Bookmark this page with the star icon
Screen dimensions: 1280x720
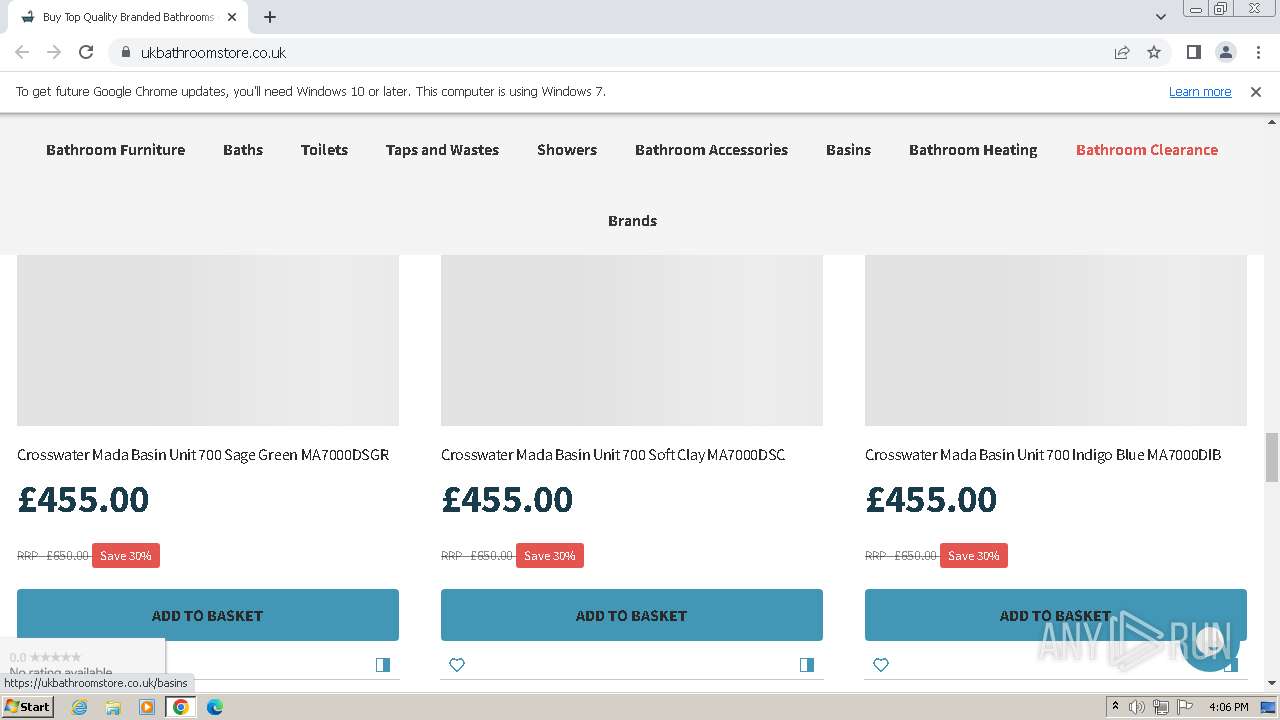pos(1154,52)
